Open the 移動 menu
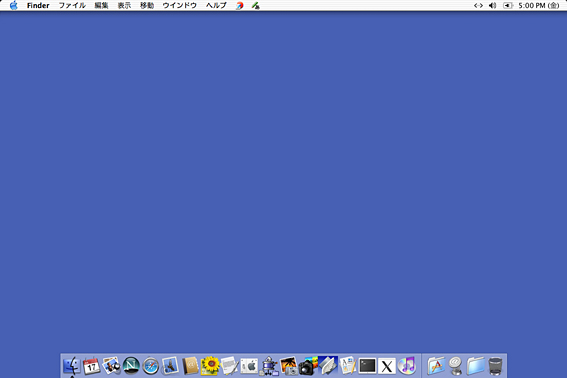This screenshot has width=567, height=378. coord(147,5)
